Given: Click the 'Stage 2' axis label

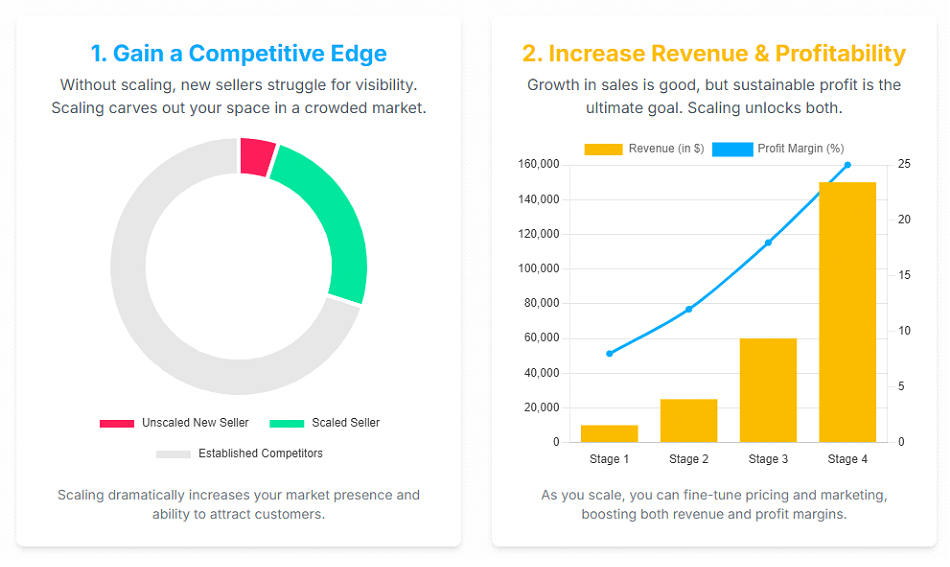Looking at the screenshot, I should click(x=688, y=459).
